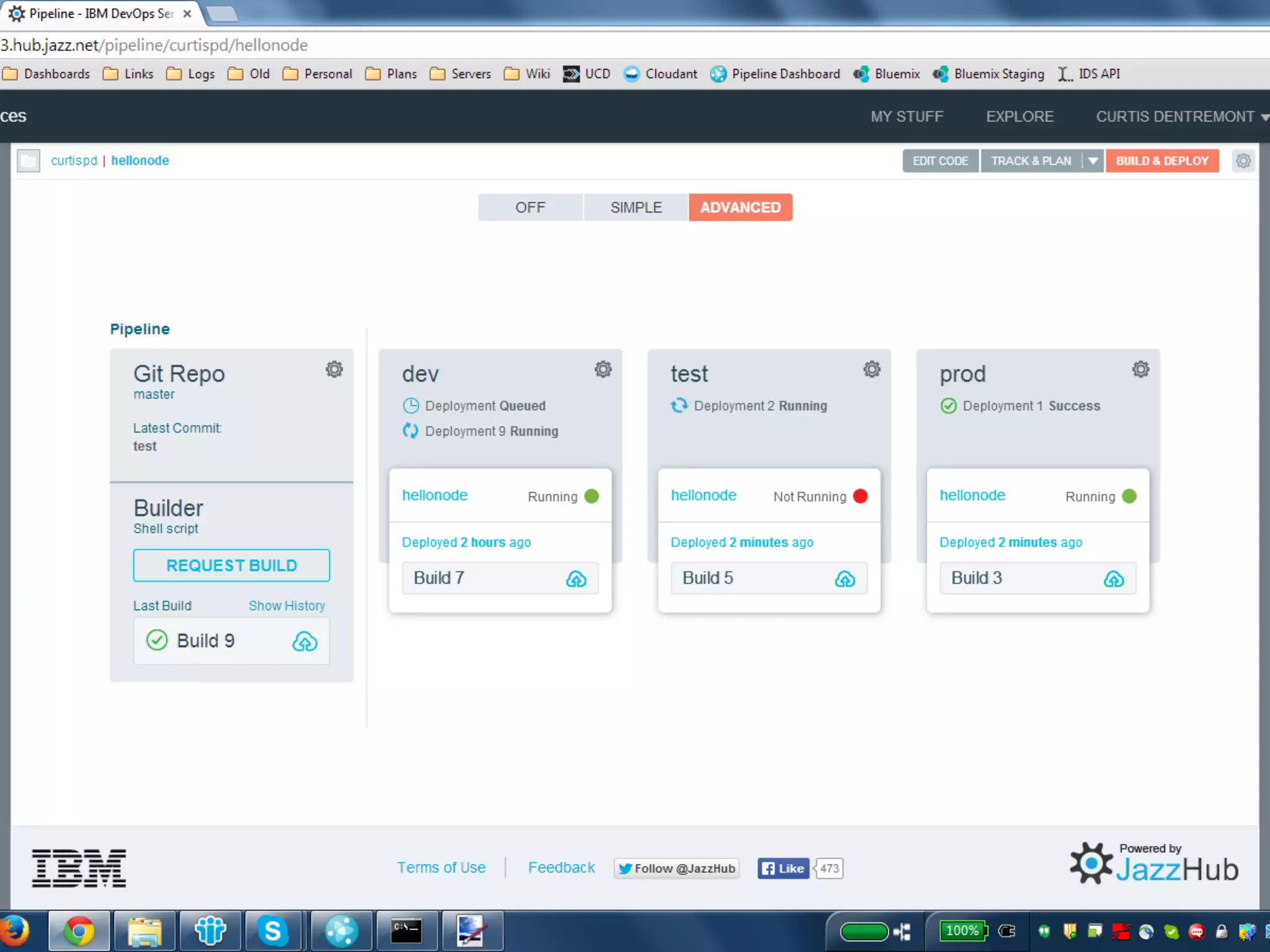This screenshot has height=952, width=1270.
Task: Launch Chrome from the Windows taskbar
Action: tap(79, 931)
